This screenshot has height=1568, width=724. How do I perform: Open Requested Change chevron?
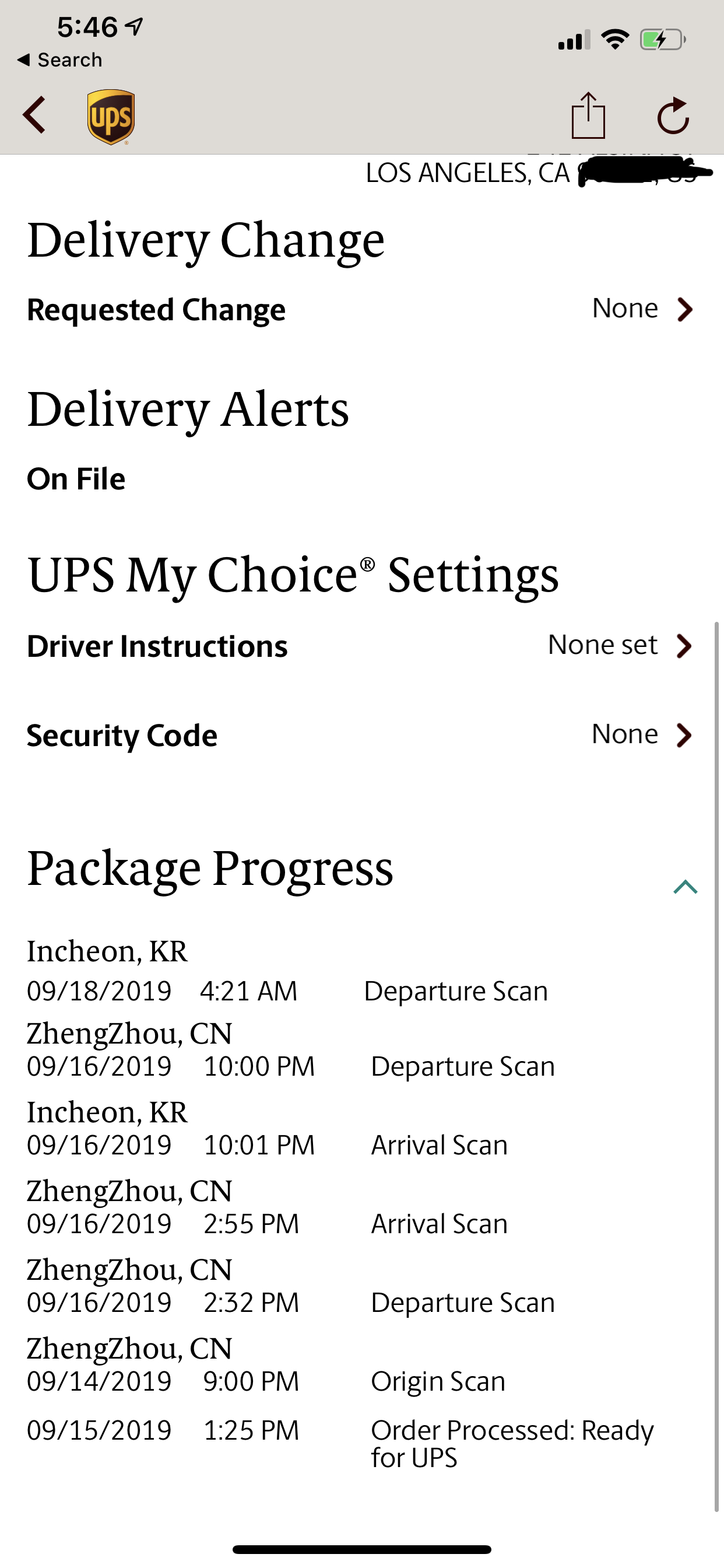pos(684,309)
